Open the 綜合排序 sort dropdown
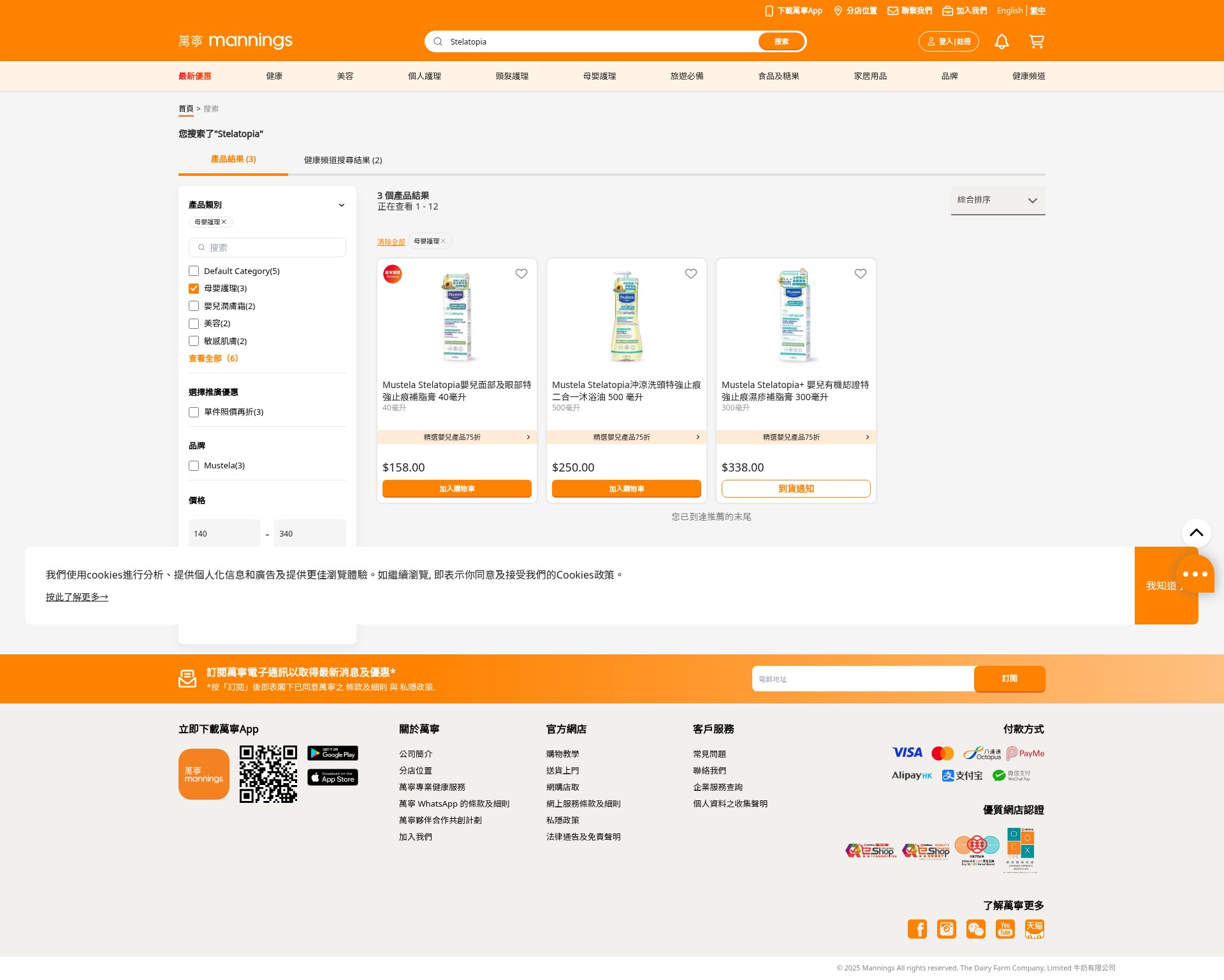The image size is (1224, 980). coord(998,200)
